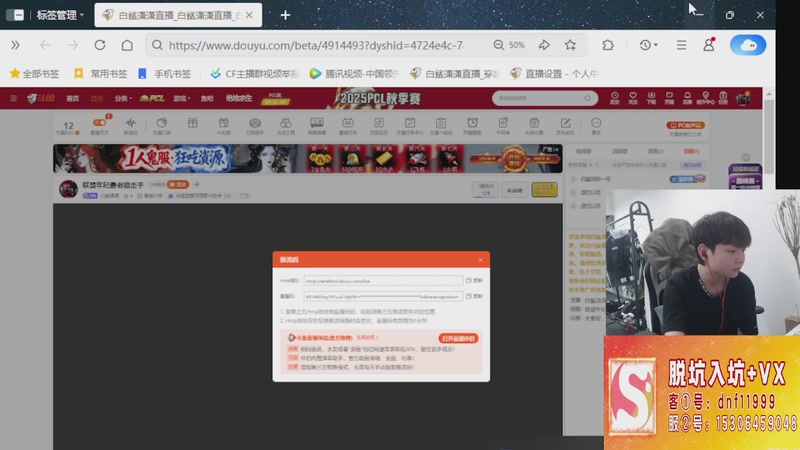Close the orange stream code dialog
The width and height of the screenshot is (800, 450).
pos(480,260)
